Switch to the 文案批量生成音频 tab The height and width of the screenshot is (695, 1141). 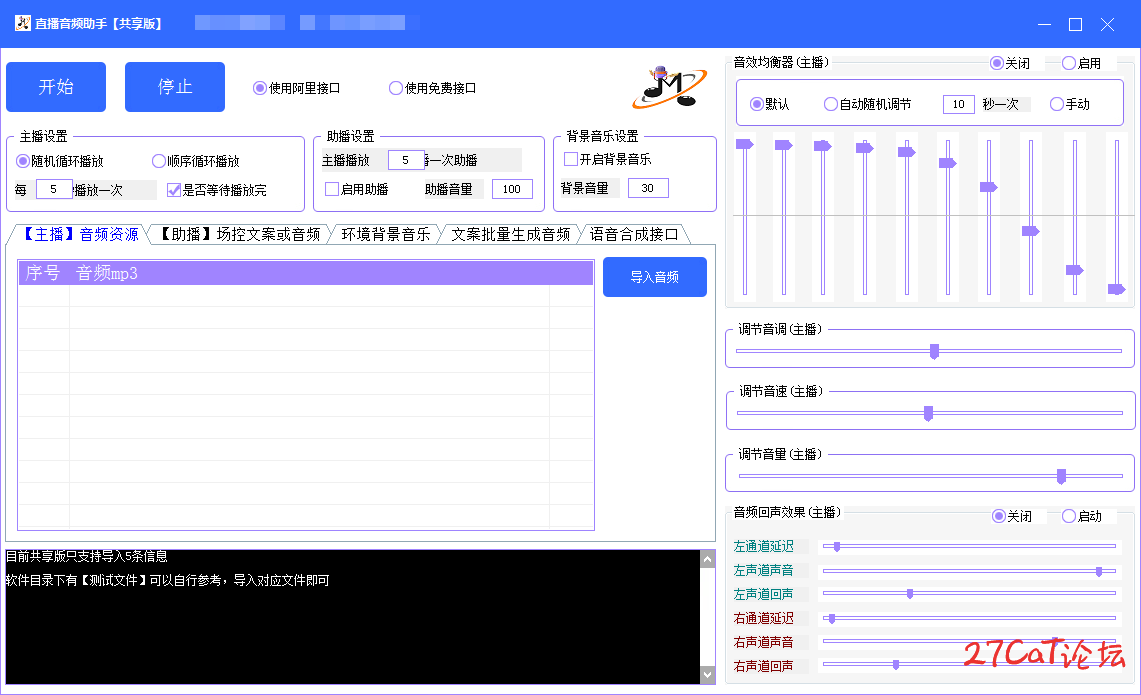511,234
